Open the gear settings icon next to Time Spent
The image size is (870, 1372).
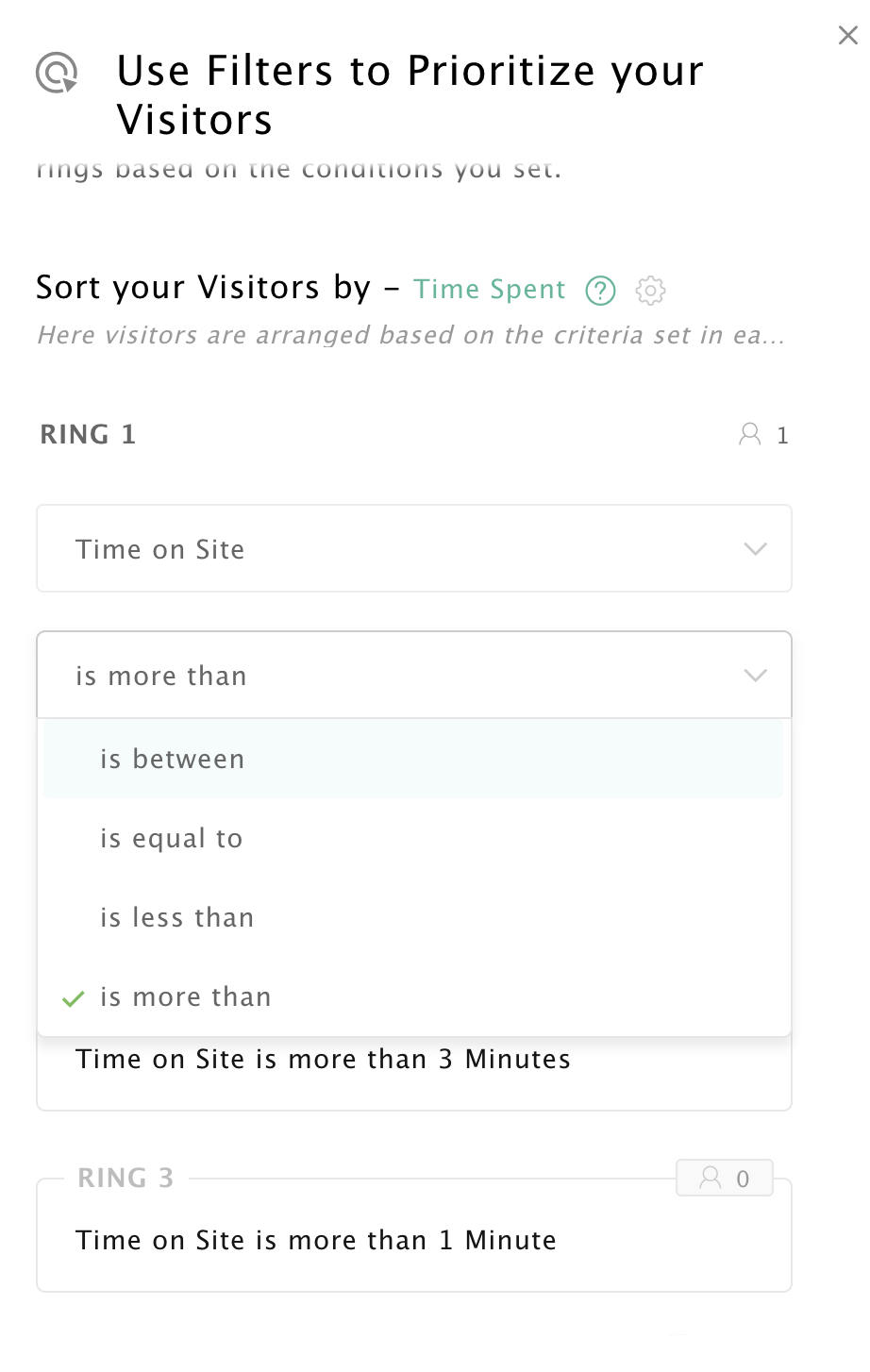pyautogui.click(x=651, y=291)
